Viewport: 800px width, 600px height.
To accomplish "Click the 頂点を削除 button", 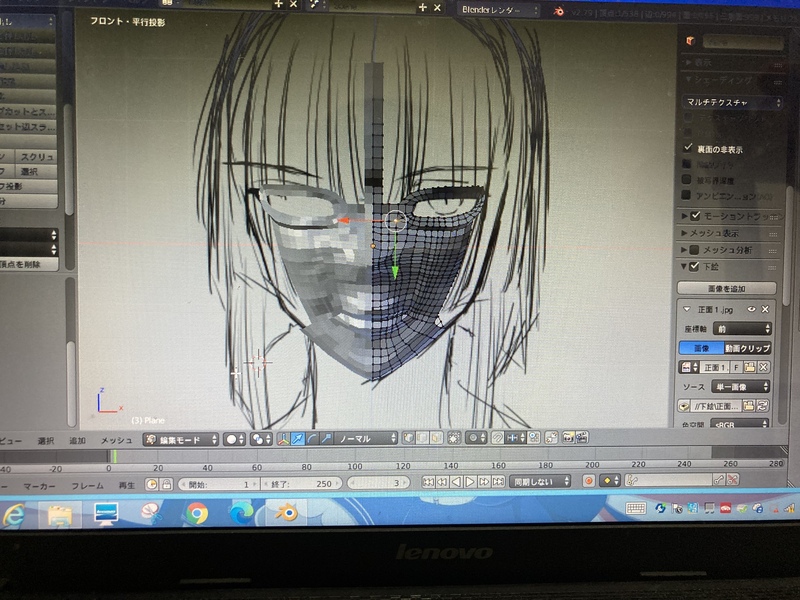I will [x=28, y=264].
